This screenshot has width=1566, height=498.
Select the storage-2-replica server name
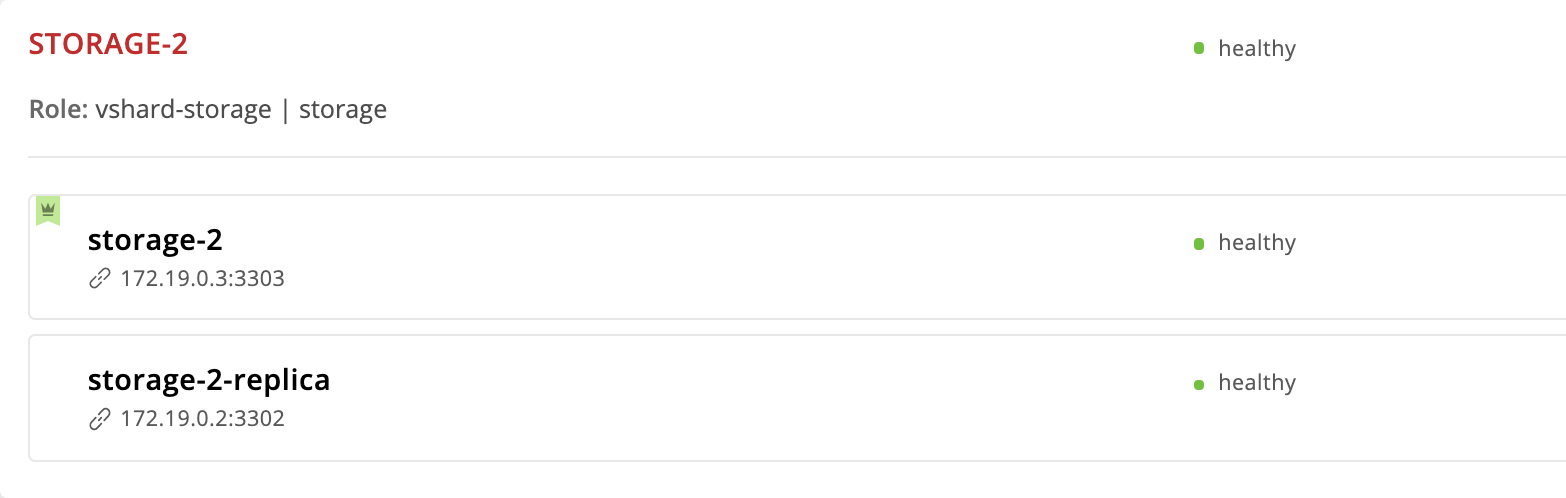209,381
